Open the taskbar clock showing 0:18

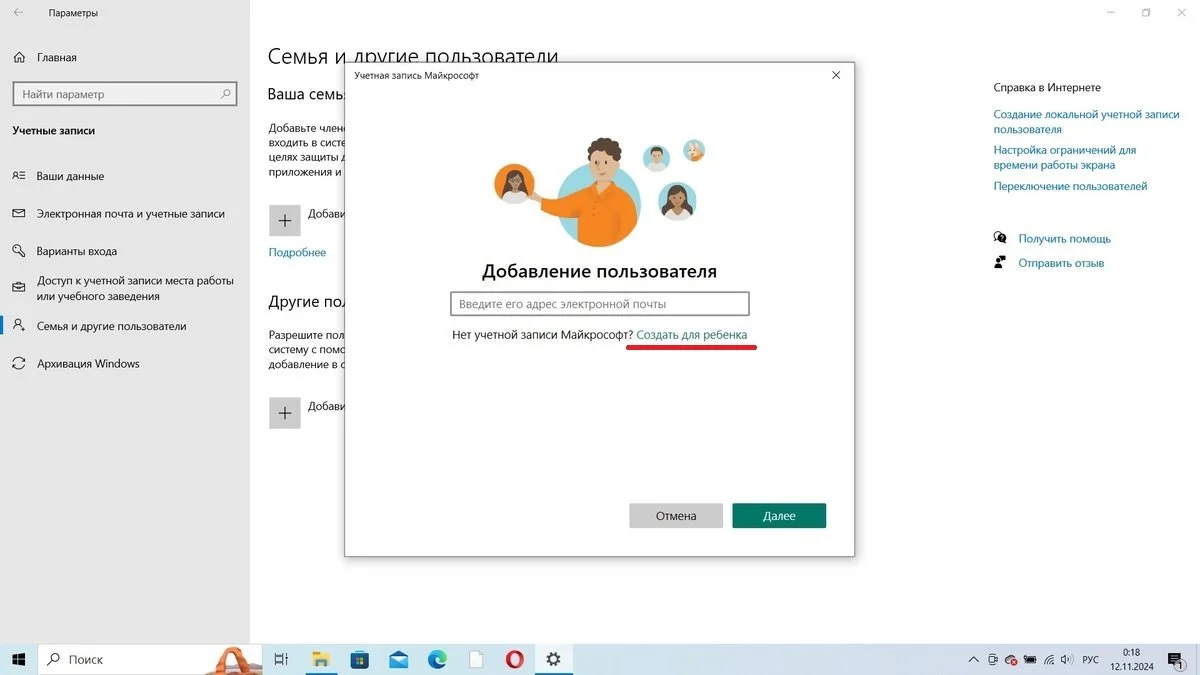click(x=1131, y=660)
